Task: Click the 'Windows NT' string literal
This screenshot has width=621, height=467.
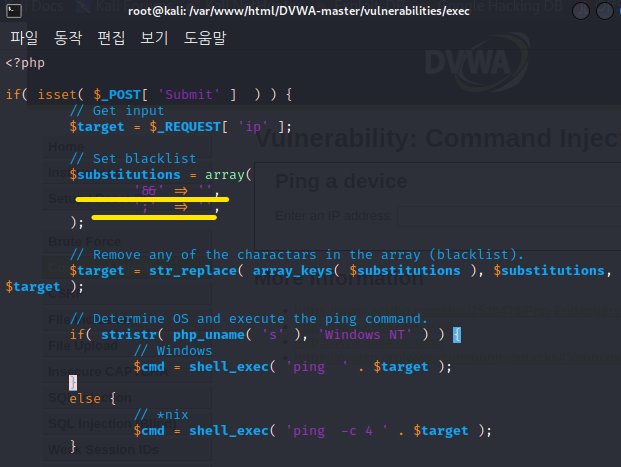Action: [364, 335]
